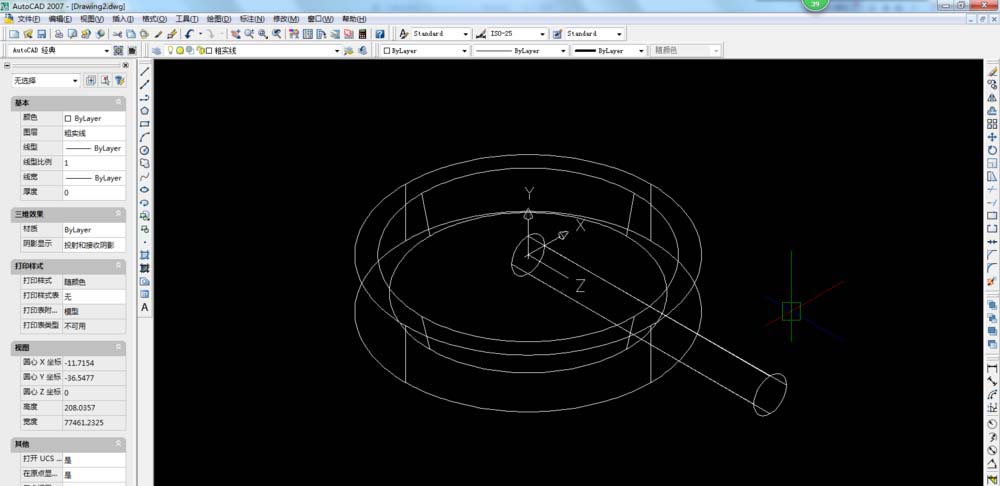Select the Circle draw tool
The width and height of the screenshot is (1000, 486).
pyautogui.click(x=145, y=150)
